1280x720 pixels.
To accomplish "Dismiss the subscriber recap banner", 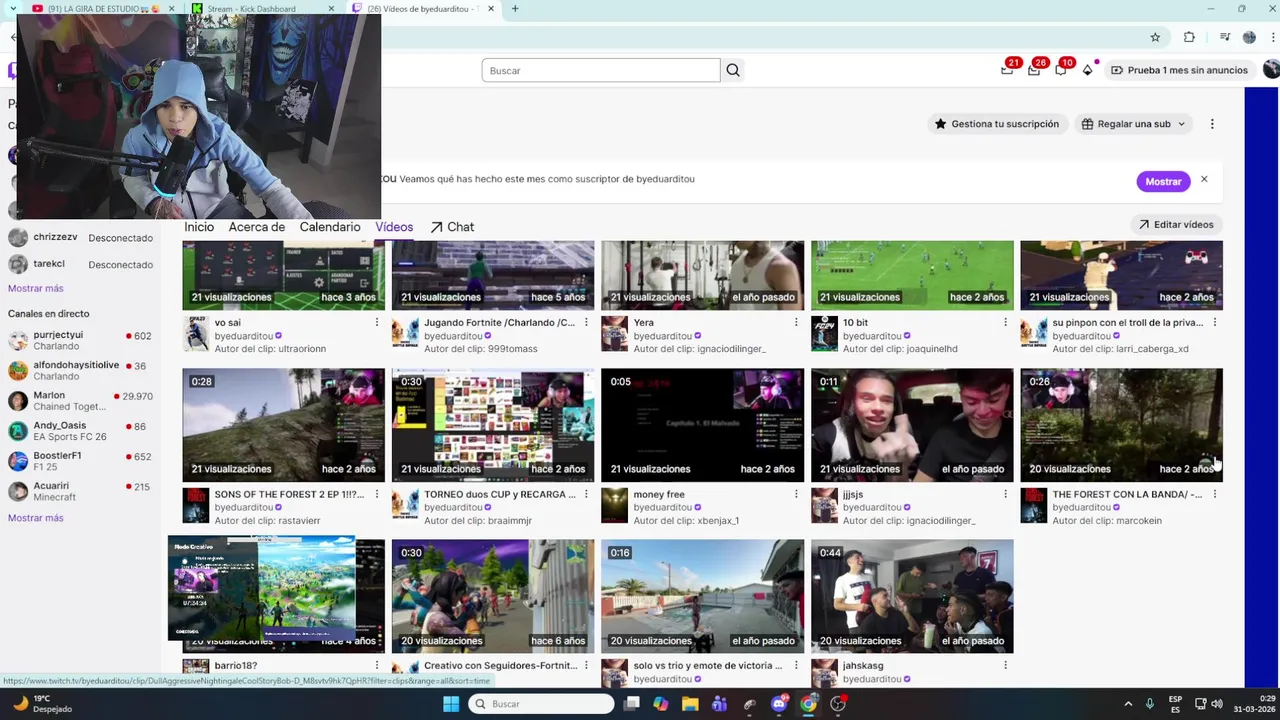I will [x=1204, y=179].
